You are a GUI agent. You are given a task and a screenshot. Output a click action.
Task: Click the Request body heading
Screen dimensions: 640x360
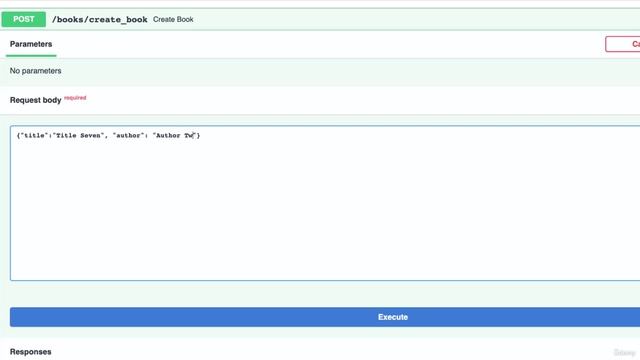click(36, 100)
